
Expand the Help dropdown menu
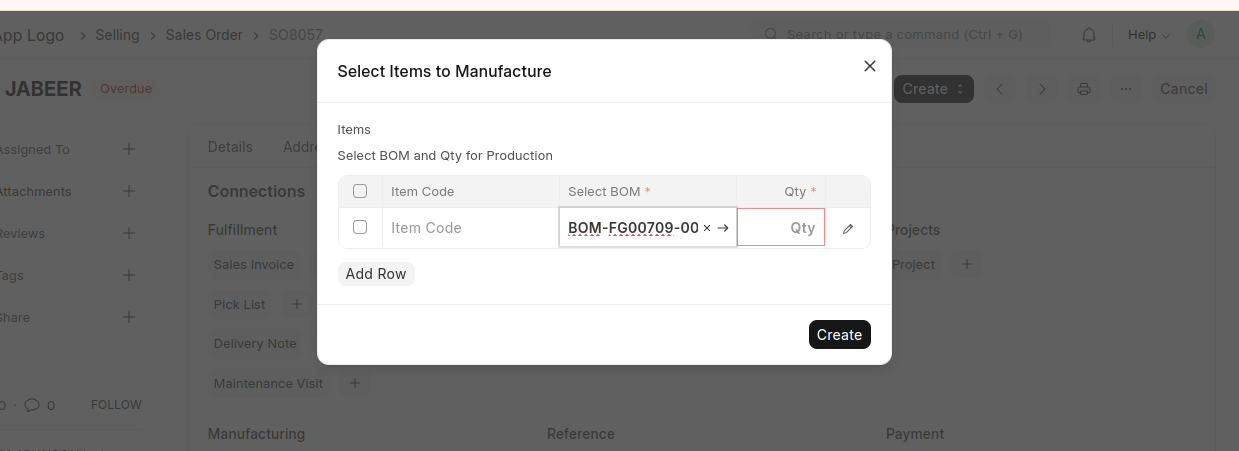pos(1148,35)
